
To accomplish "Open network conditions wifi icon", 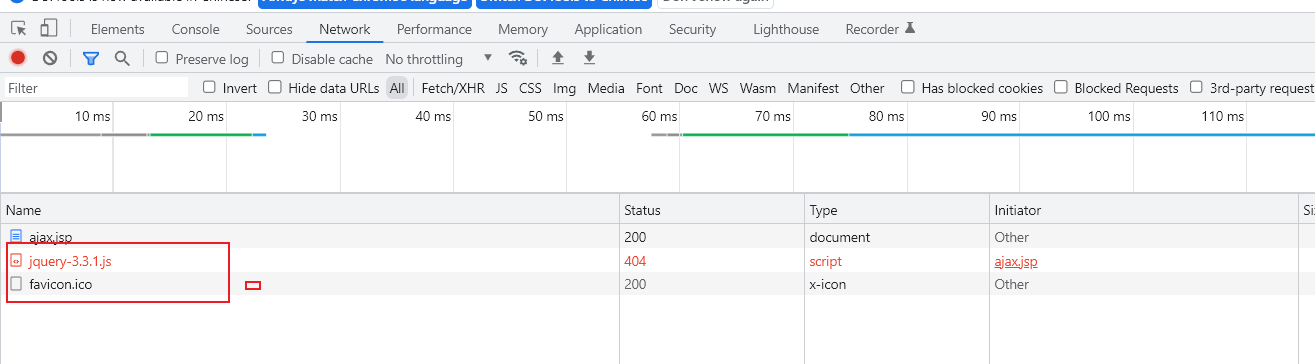I will coord(517,58).
